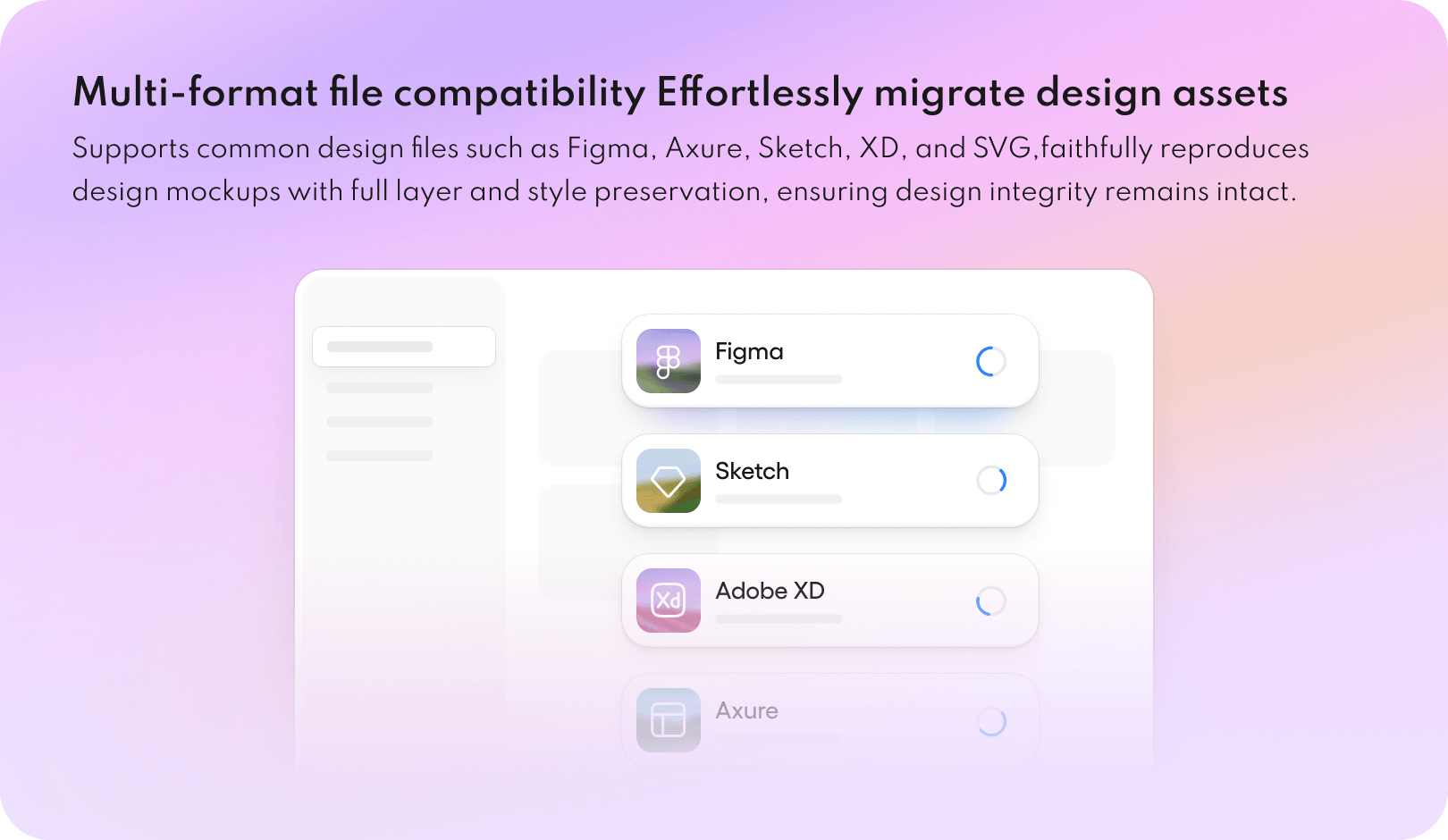Screen dimensions: 1448x840
Task: Click the Figma app icon
Action: pos(668,361)
